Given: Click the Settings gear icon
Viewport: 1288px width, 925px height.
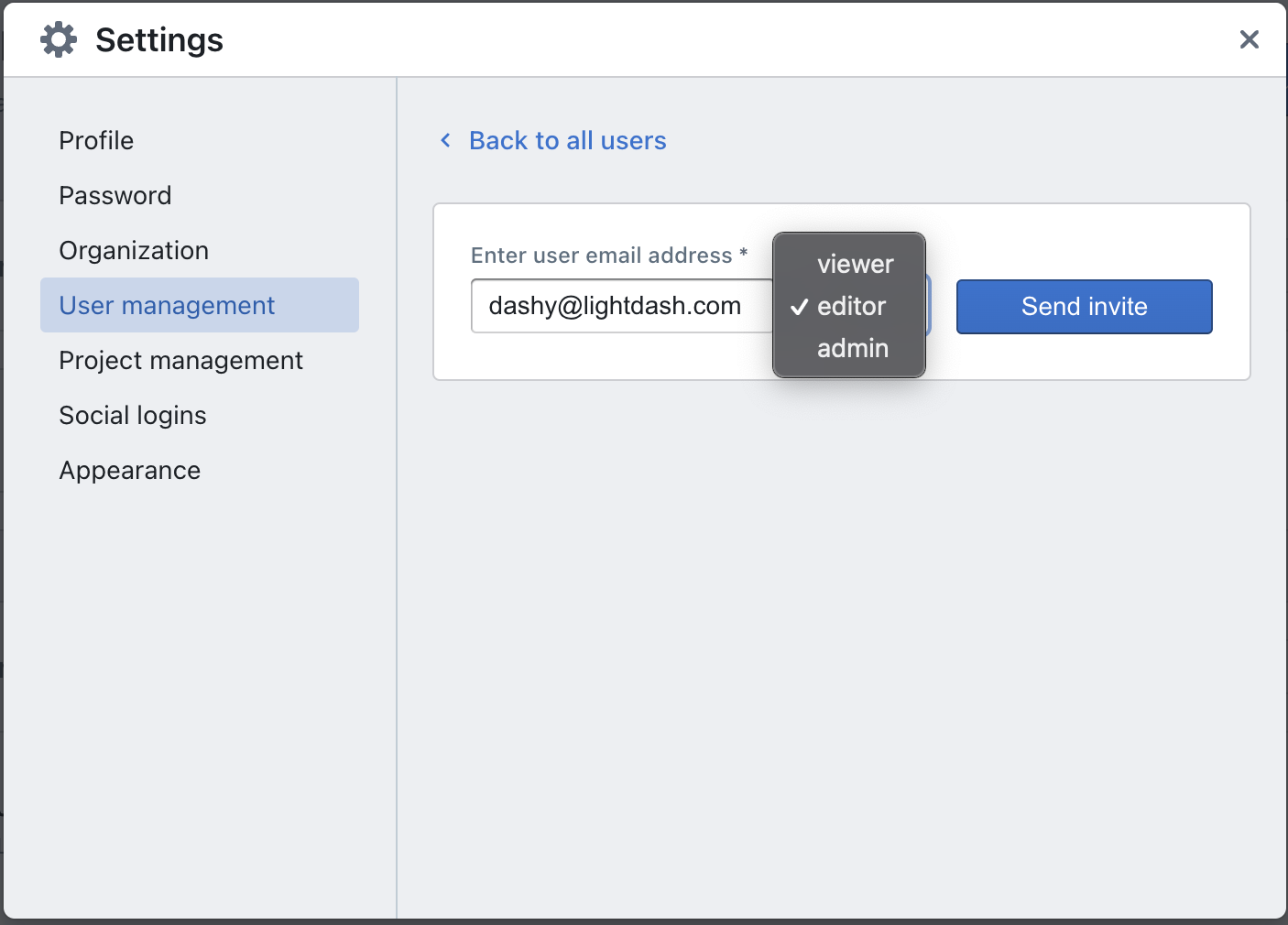Looking at the screenshot, I should (x=59, y=40).
